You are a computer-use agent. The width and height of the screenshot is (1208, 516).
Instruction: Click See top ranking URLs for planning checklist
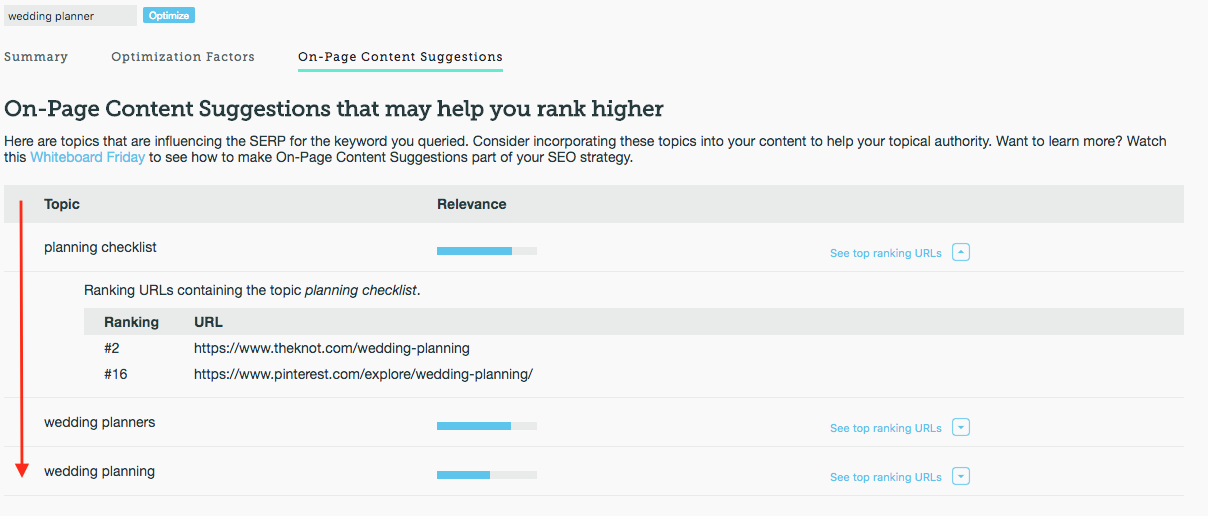click(x=885, y=254)
